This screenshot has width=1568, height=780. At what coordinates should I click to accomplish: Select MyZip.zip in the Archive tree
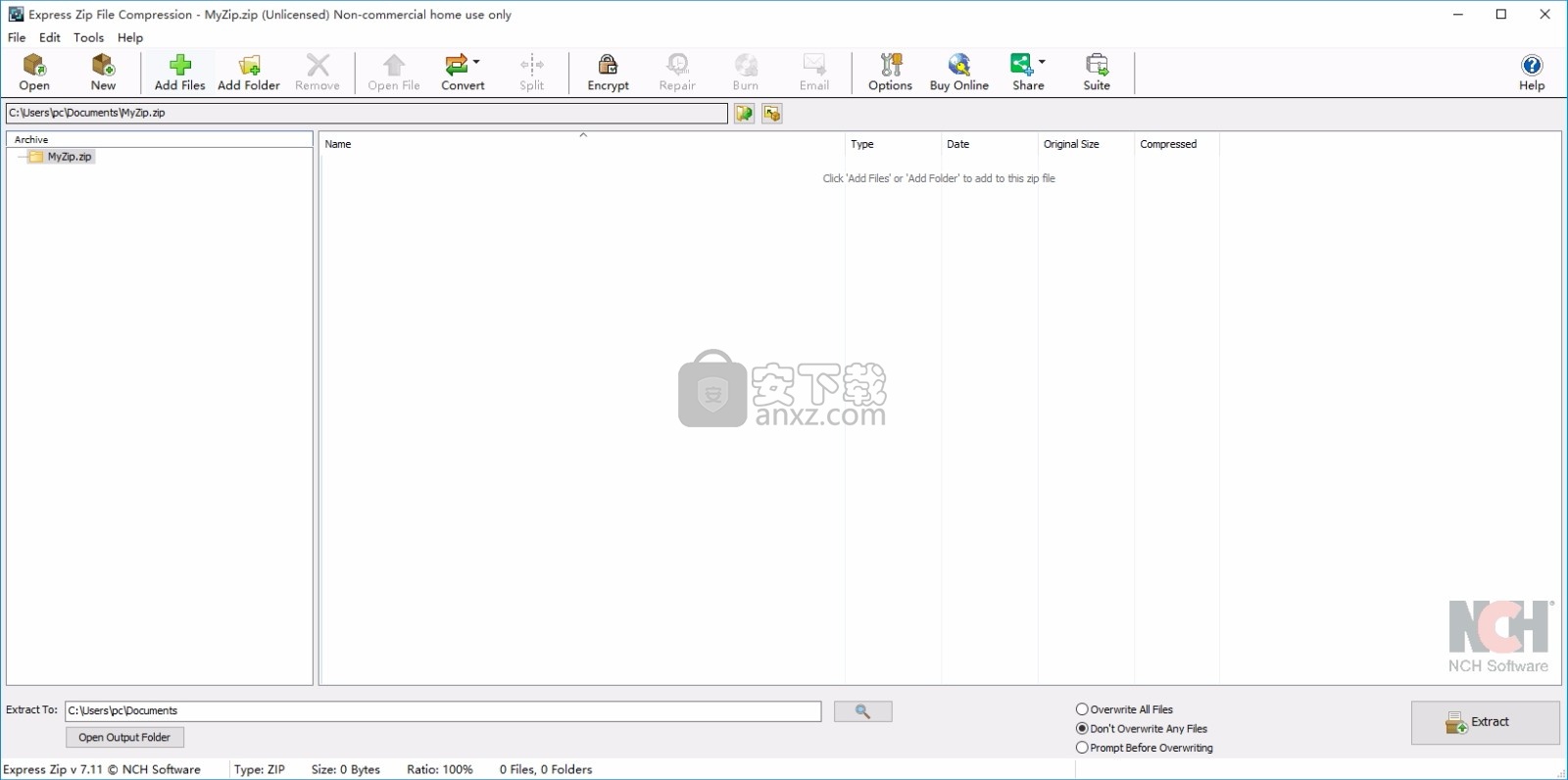70,157
